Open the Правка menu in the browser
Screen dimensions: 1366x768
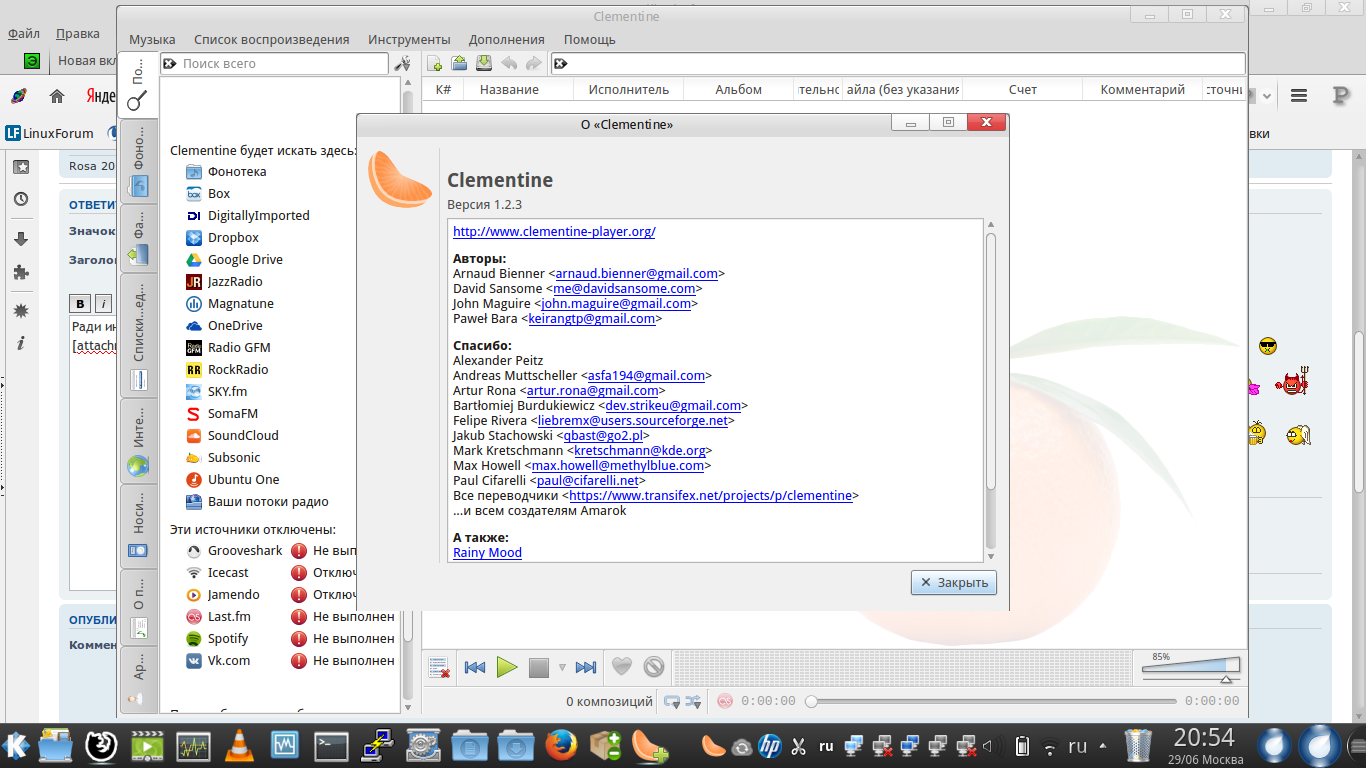point(78,33)
